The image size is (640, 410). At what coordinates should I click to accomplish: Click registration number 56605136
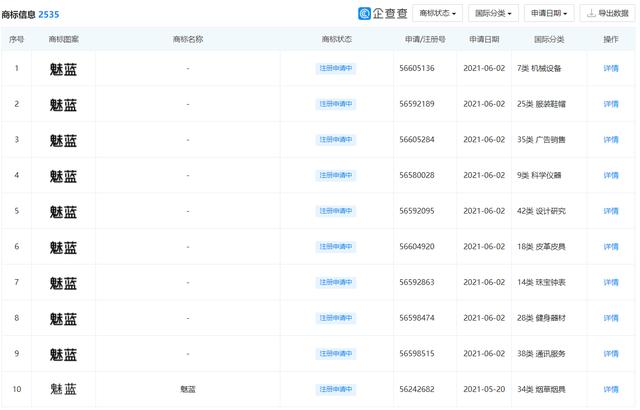coord(417,69)
